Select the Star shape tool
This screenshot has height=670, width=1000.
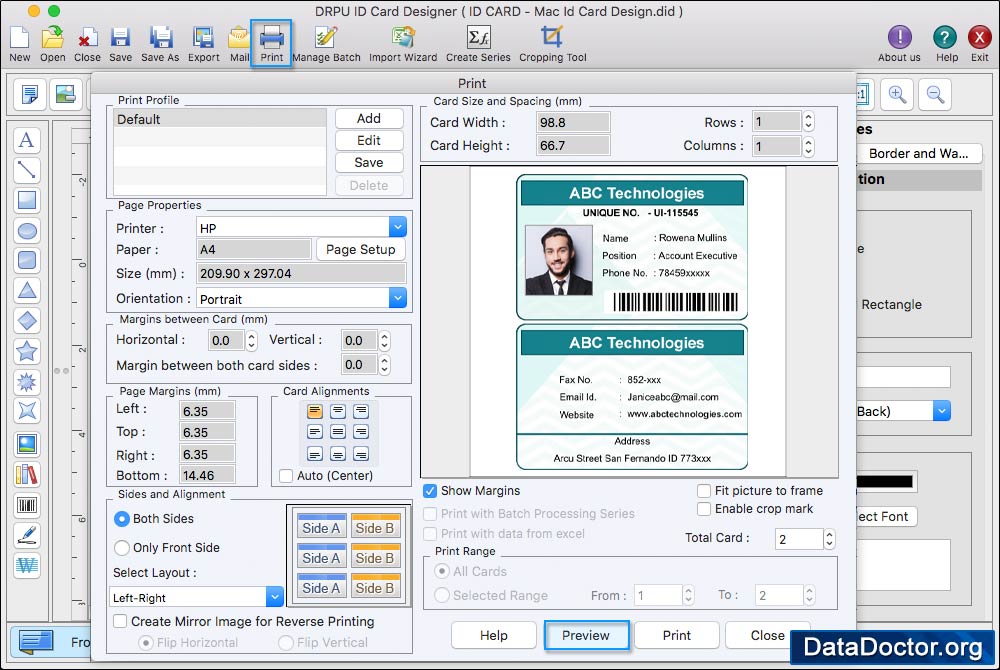(x=27, y=351)
